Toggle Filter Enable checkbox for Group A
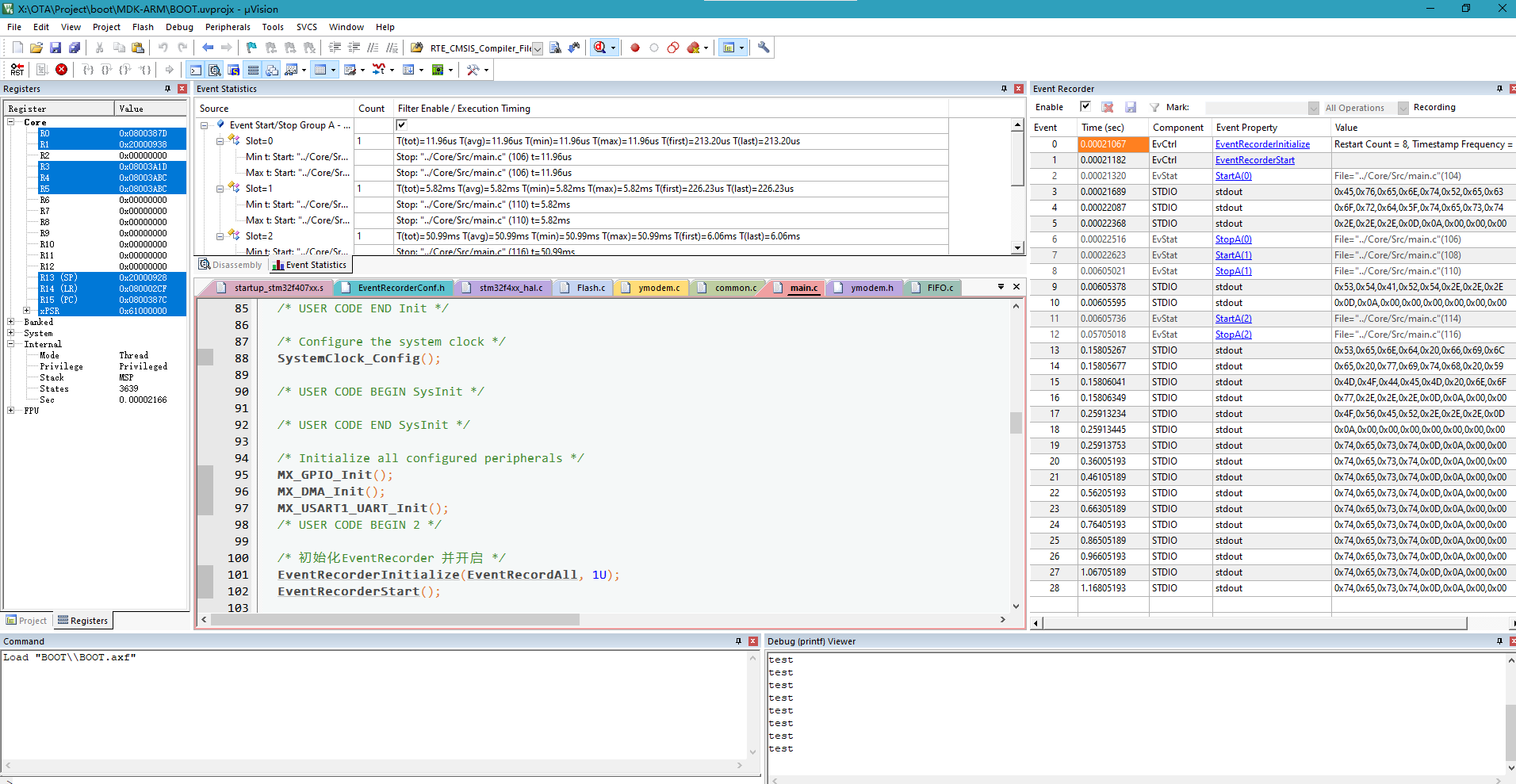 pos(401,124)
